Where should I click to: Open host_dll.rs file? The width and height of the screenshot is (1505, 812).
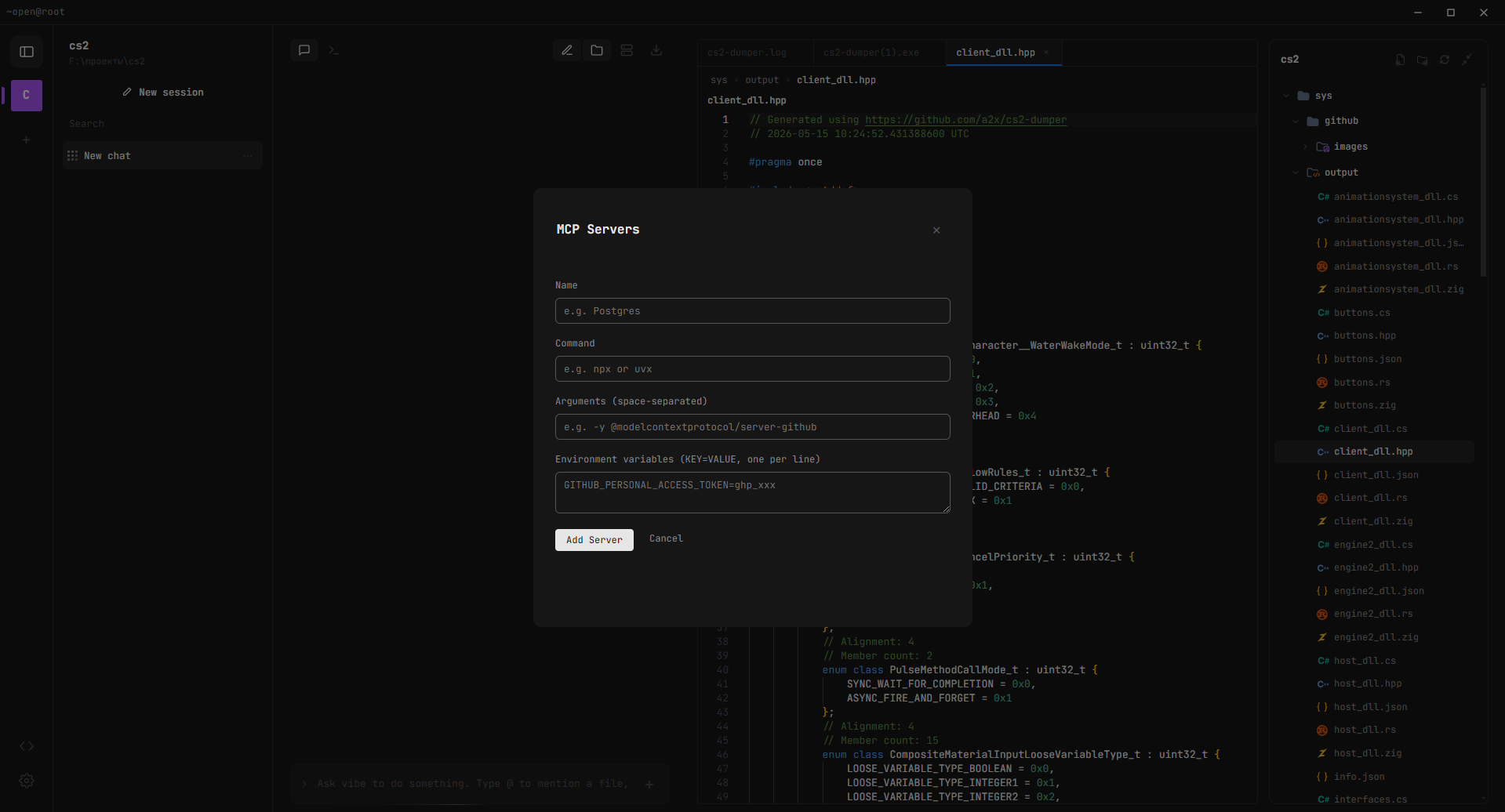1365,730
